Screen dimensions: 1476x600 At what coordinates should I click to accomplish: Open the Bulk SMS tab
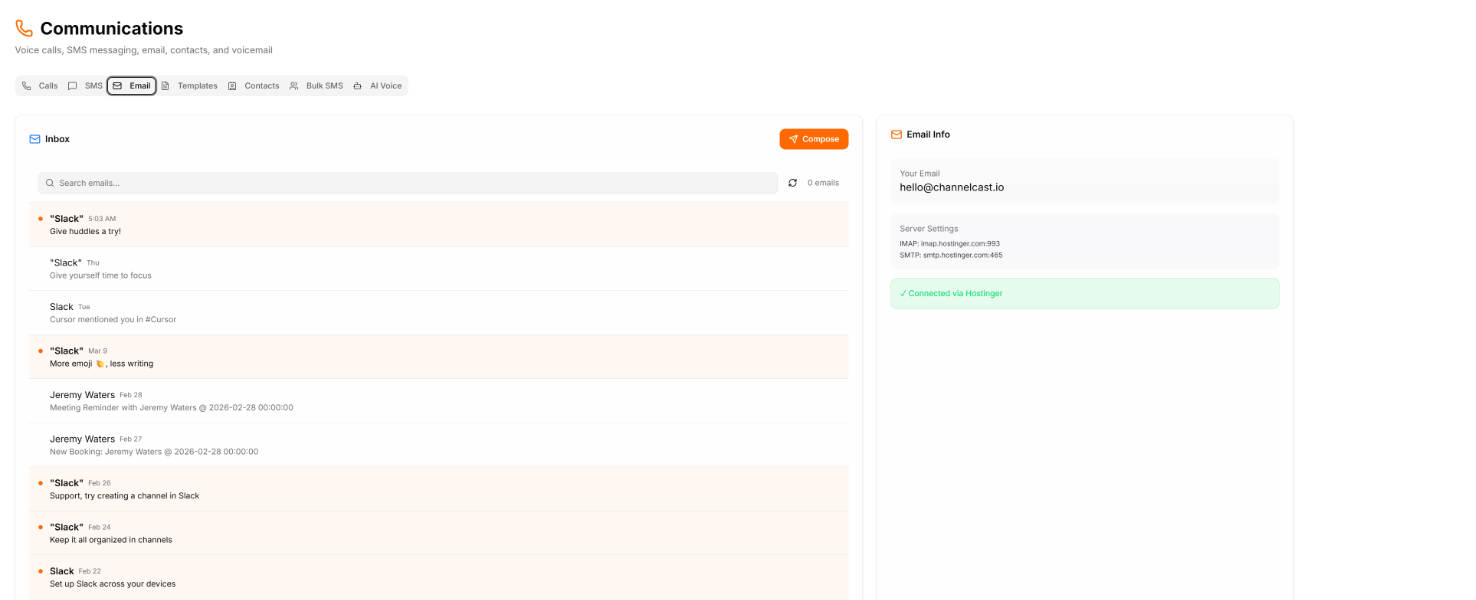(316, 86)
